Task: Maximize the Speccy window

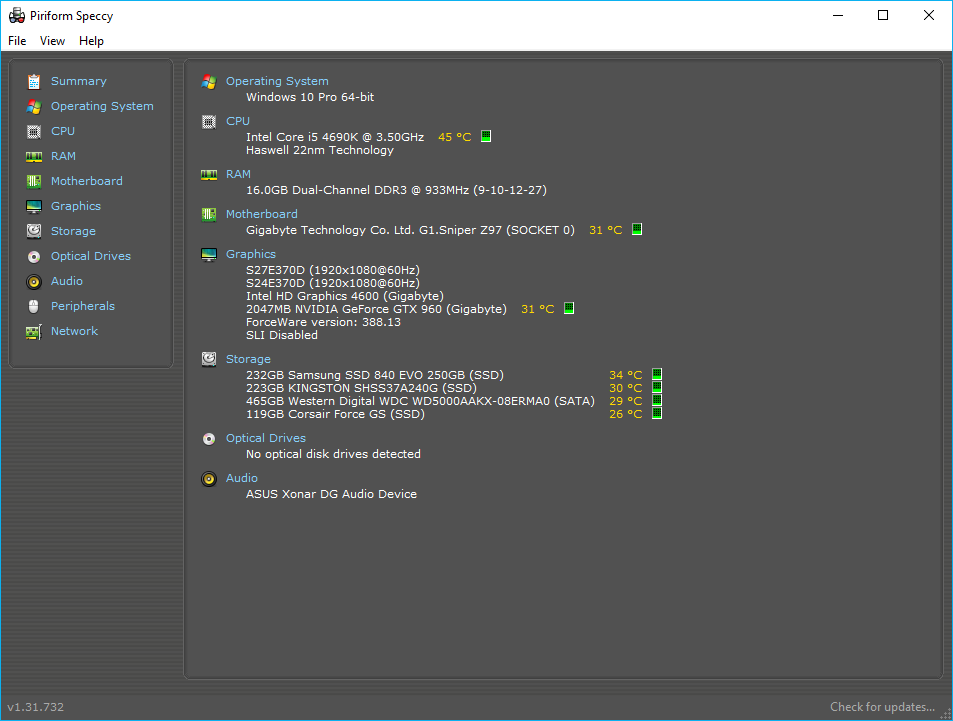Action: [883, 15]
